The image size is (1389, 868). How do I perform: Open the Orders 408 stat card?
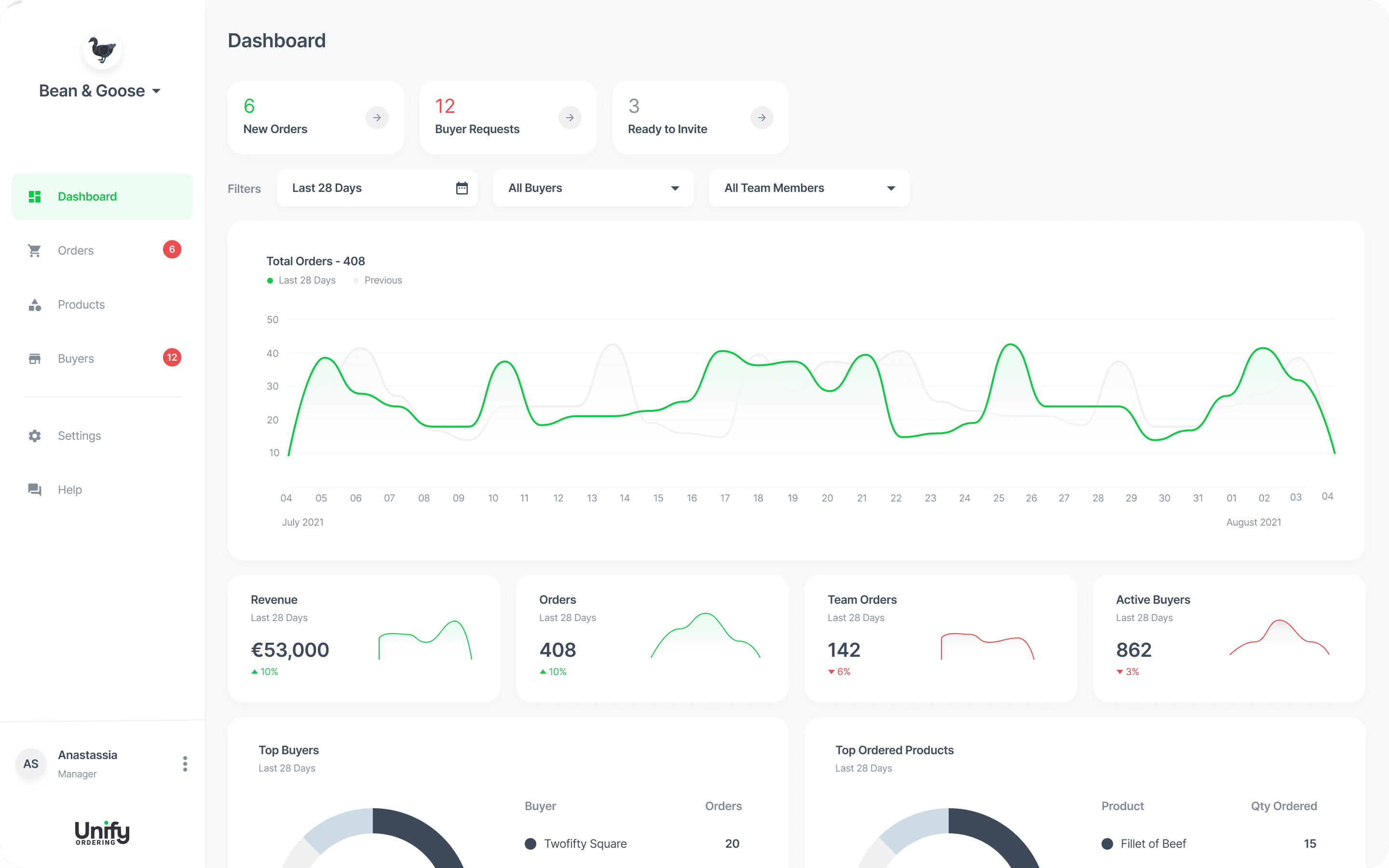652,638
